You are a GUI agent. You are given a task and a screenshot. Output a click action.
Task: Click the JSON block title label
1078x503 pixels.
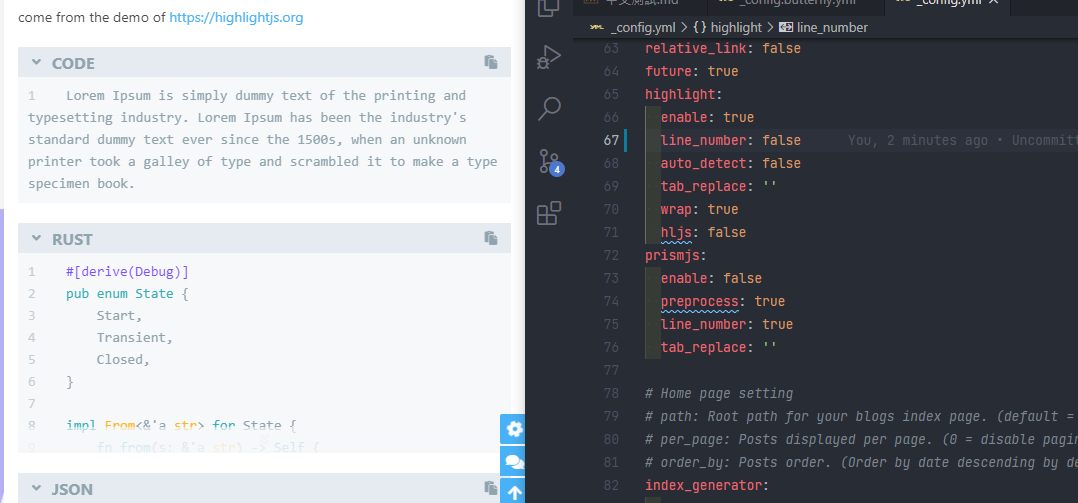(x=72, y=489)
